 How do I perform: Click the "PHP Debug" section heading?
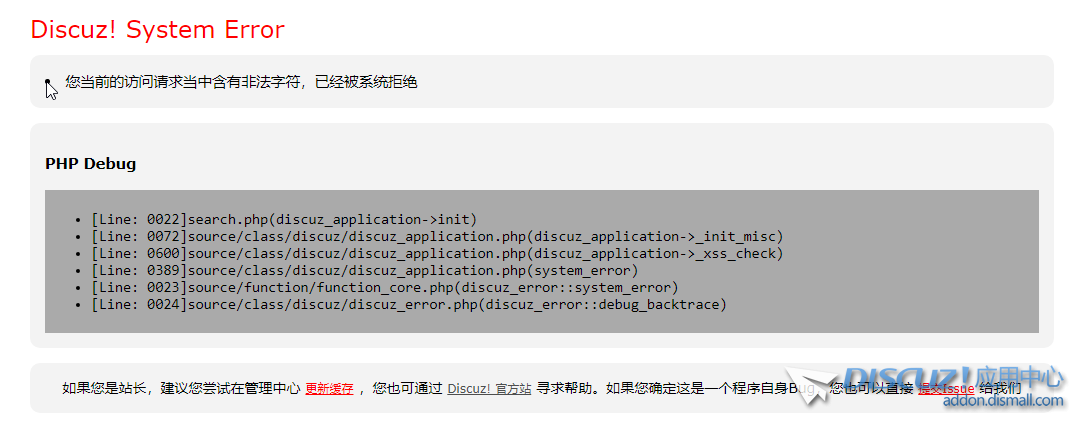click(x=91, y=164)
